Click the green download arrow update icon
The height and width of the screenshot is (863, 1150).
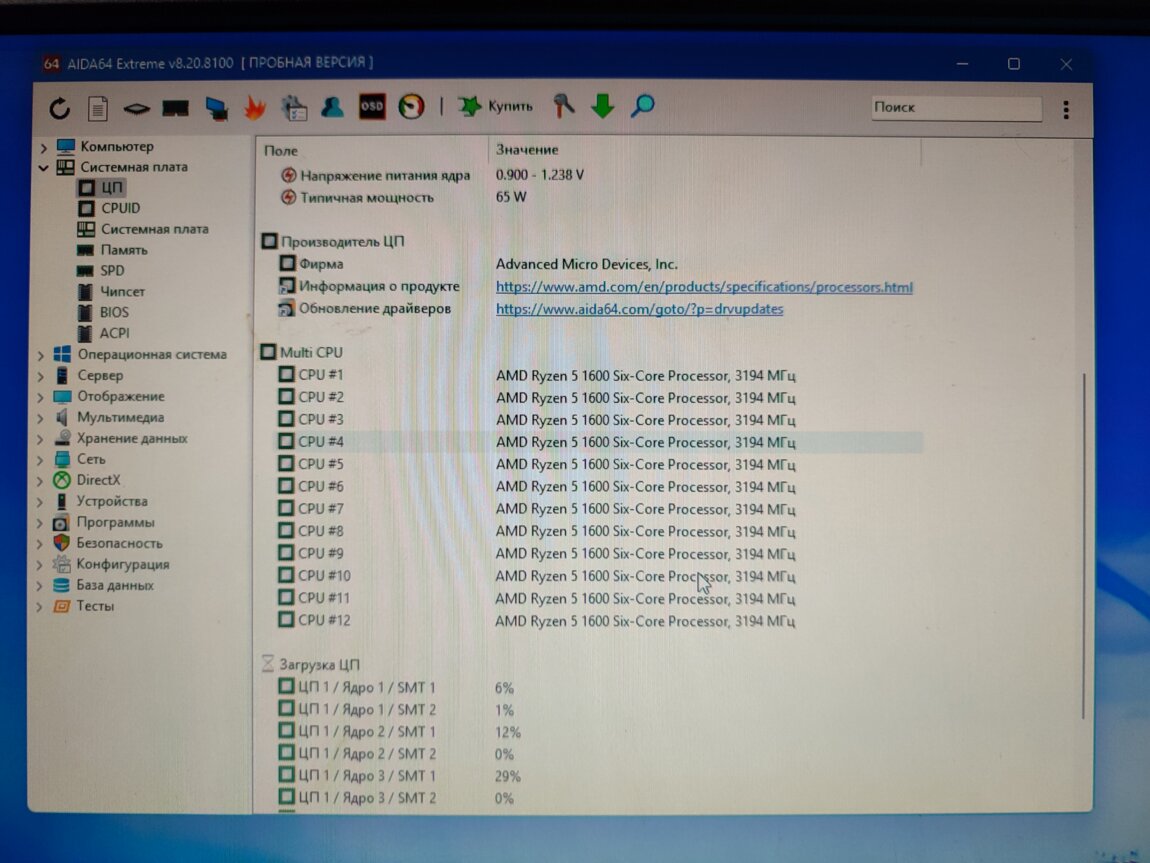click(x=602, y=106)
